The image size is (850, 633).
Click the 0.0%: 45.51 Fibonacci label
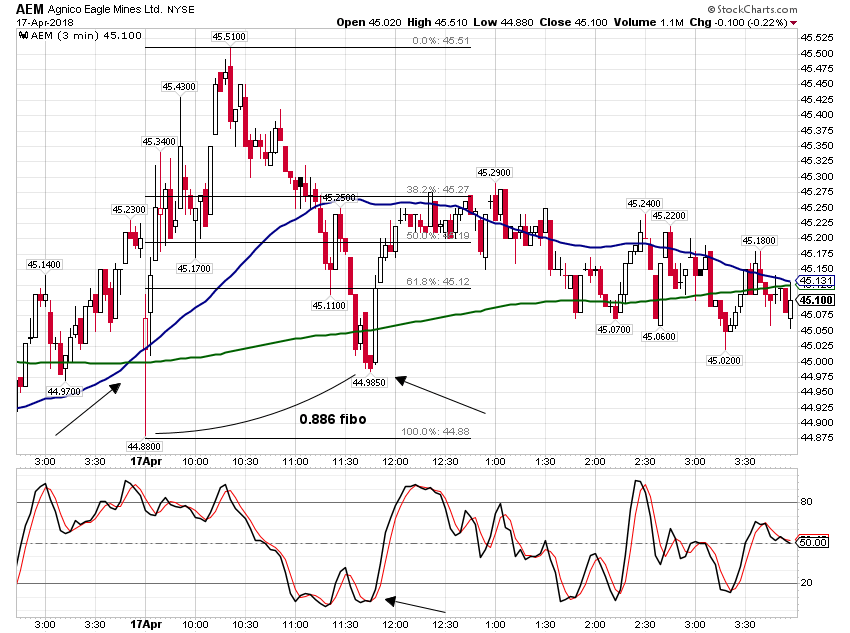pyautogui.click(x=441, y=41)
